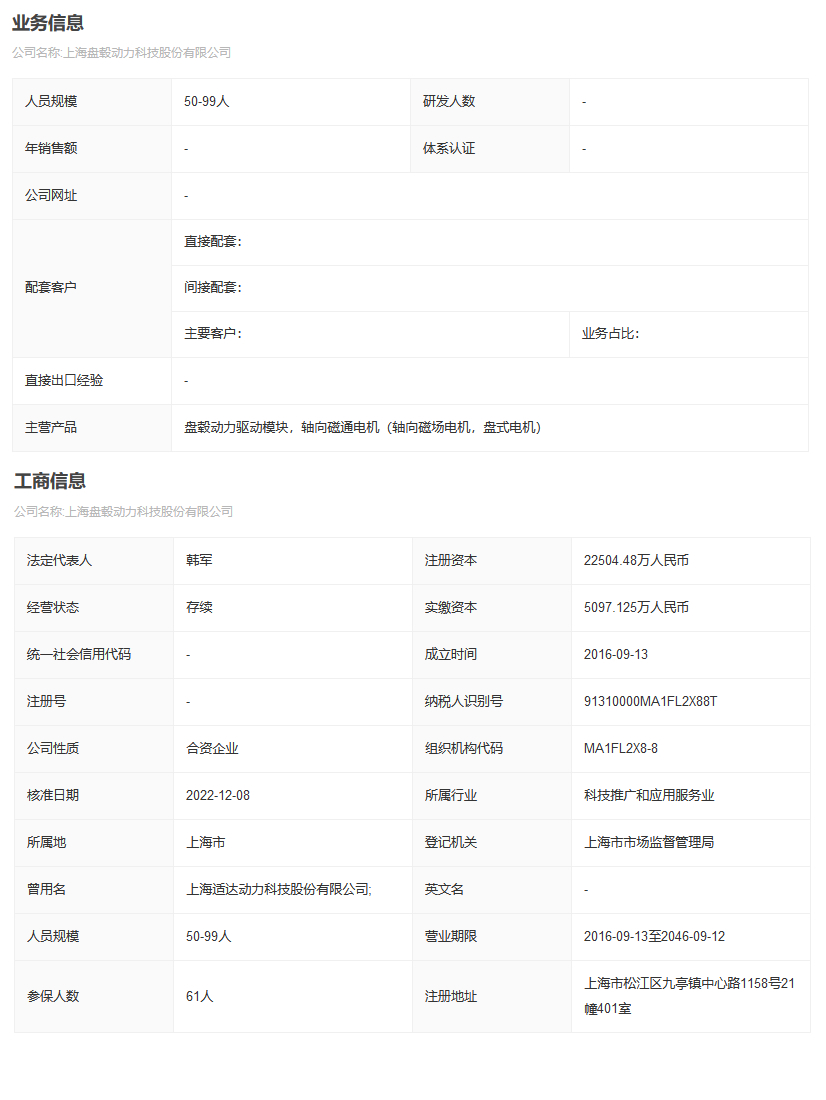The image size is (826, 1100).
Task: Select the insured count 61人
Action: pos(199,997)
